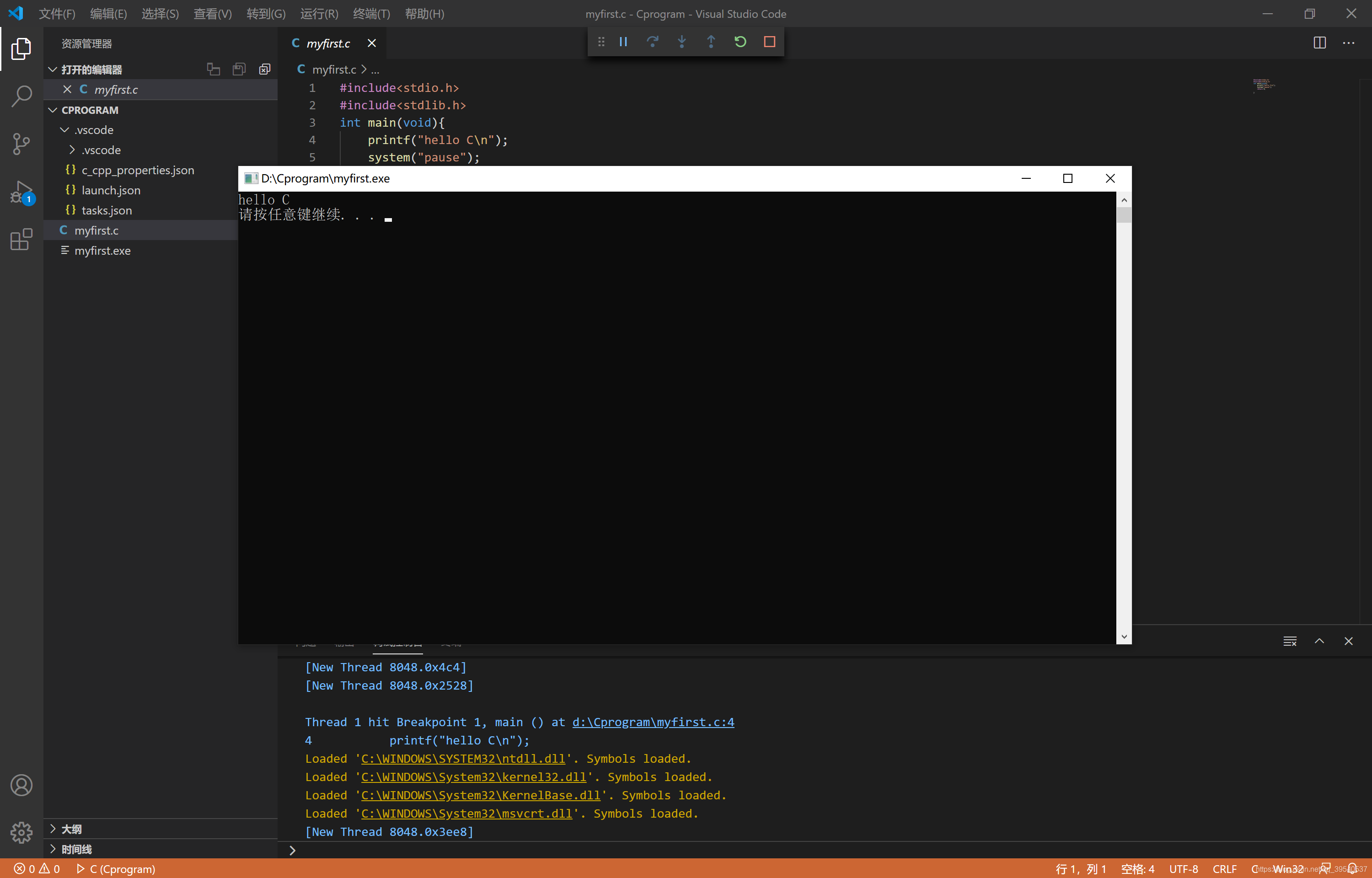
Task: Split the editor using the top-right icon
Action: click(1319, 42)
